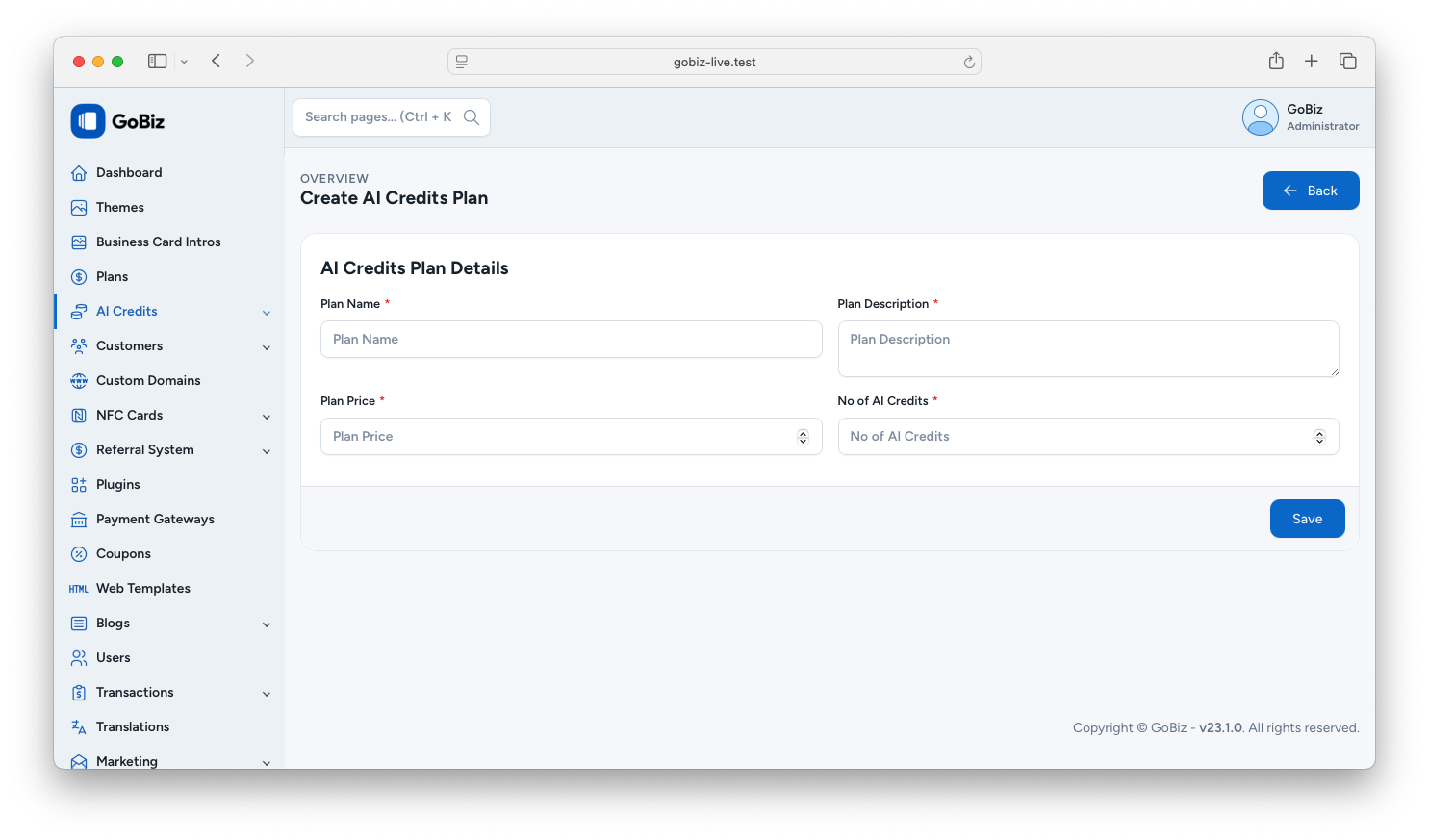Focus the Plan Description text area
The width and height of the screenshot is (1429, 840).
coord(1088,348)
